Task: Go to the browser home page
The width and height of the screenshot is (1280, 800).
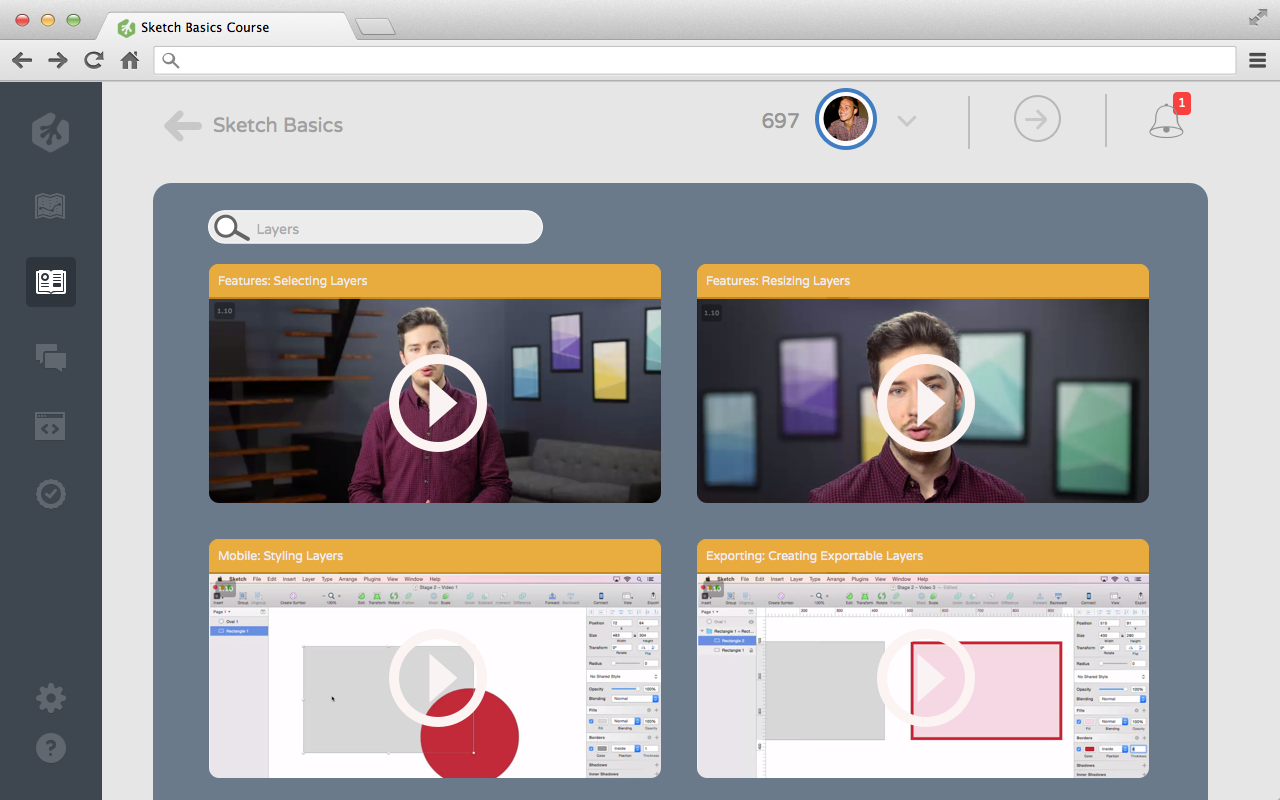Action: coord(130,60)
